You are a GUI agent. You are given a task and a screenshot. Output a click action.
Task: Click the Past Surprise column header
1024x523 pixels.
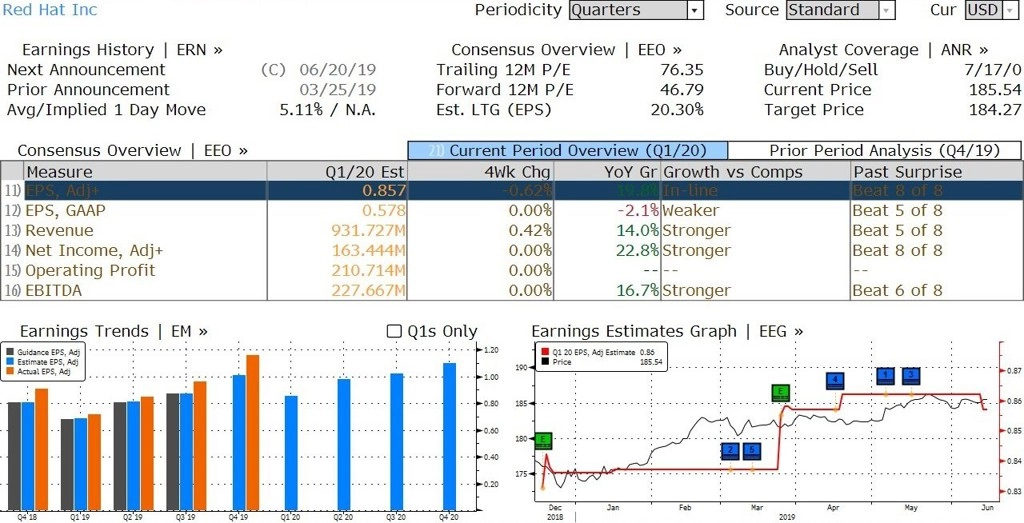pos(936,172)
